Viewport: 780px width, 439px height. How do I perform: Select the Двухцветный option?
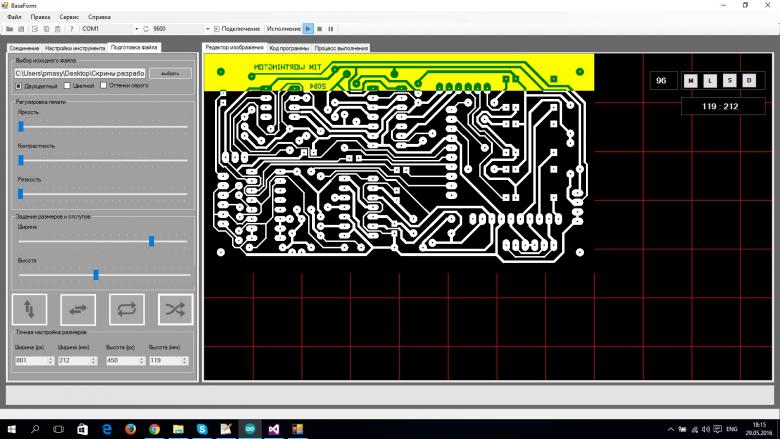19,86
